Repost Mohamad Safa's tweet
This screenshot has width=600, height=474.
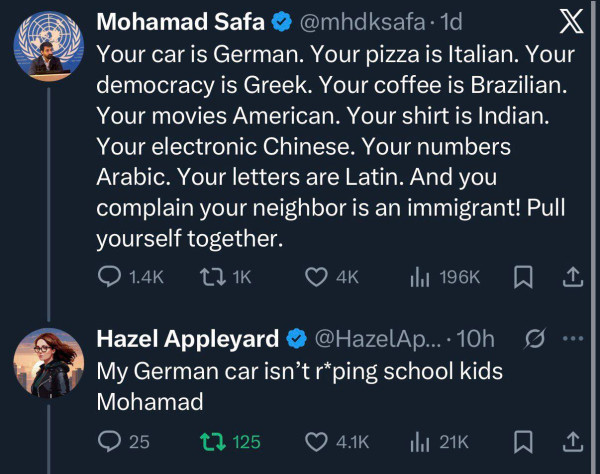pyautogui.click(x=205, y=277)
